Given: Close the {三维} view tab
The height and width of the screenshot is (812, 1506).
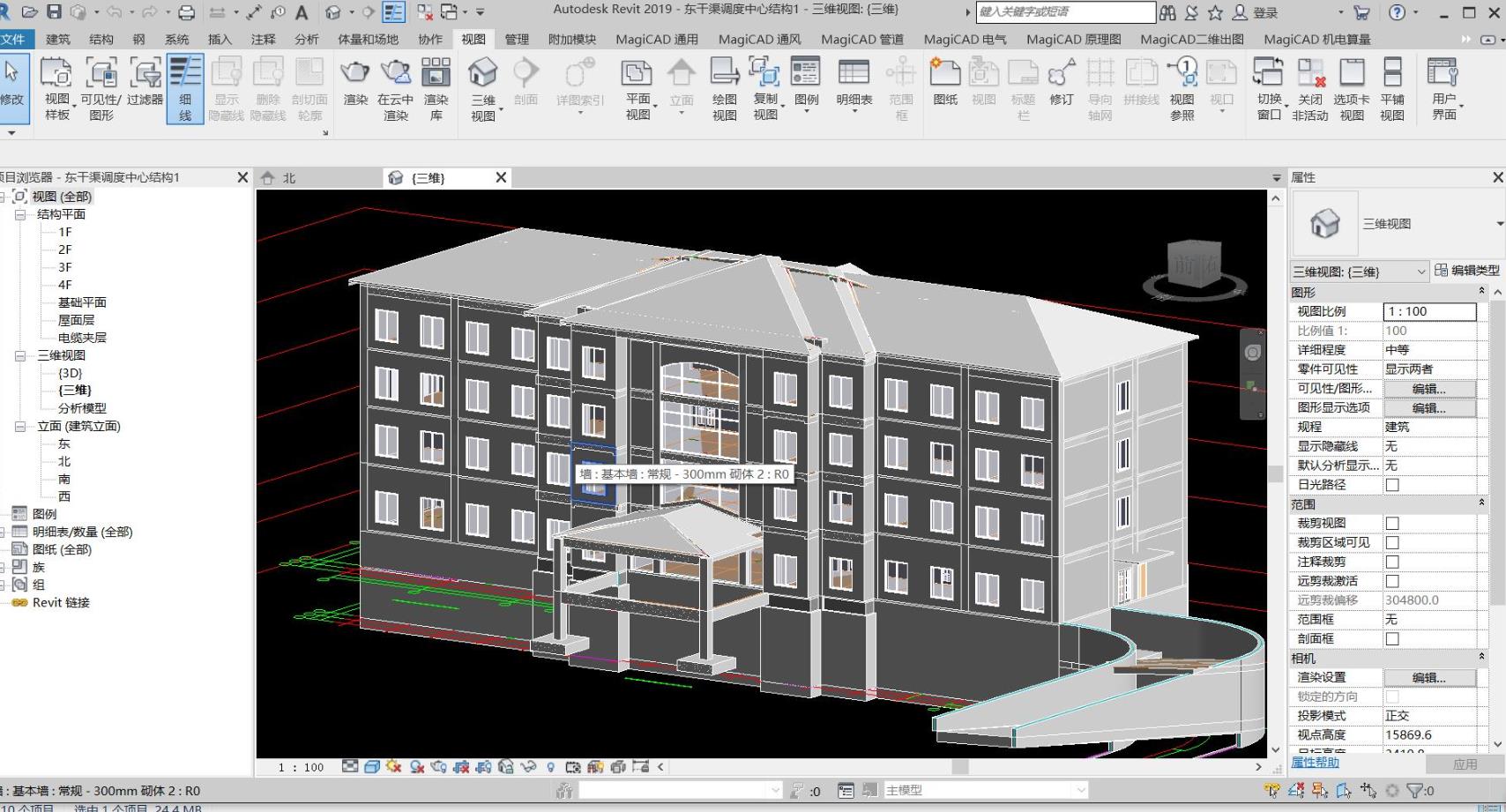Looking at the screenshot, I should (x=501, y=177).
